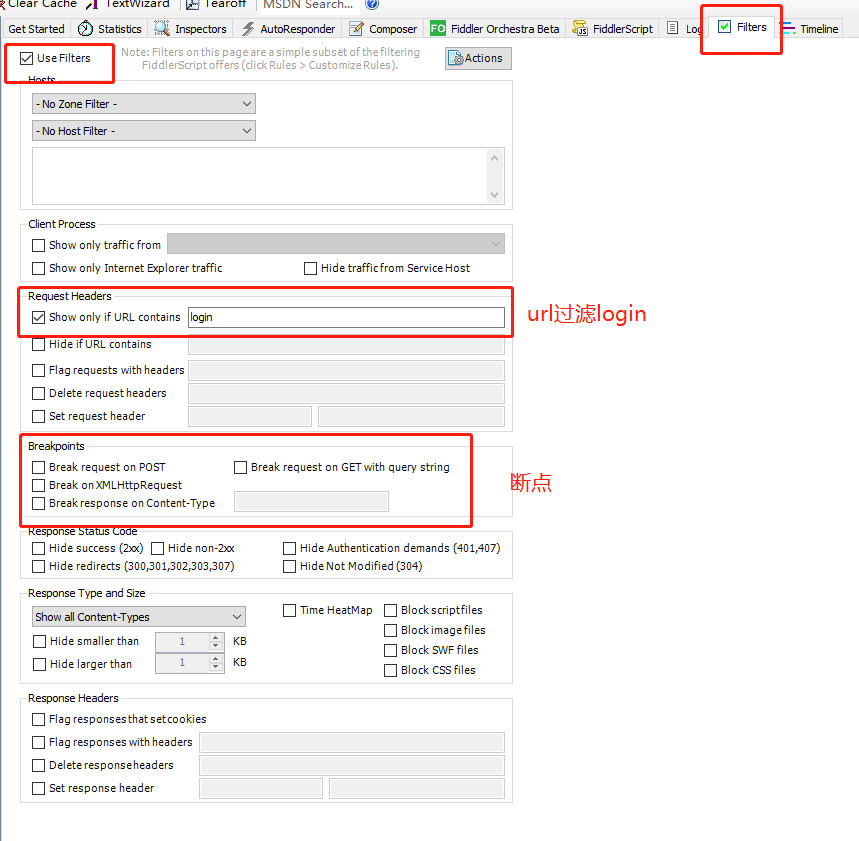Click the Actions button
Viewport: 859px width, 841px height.
point(478,58)
